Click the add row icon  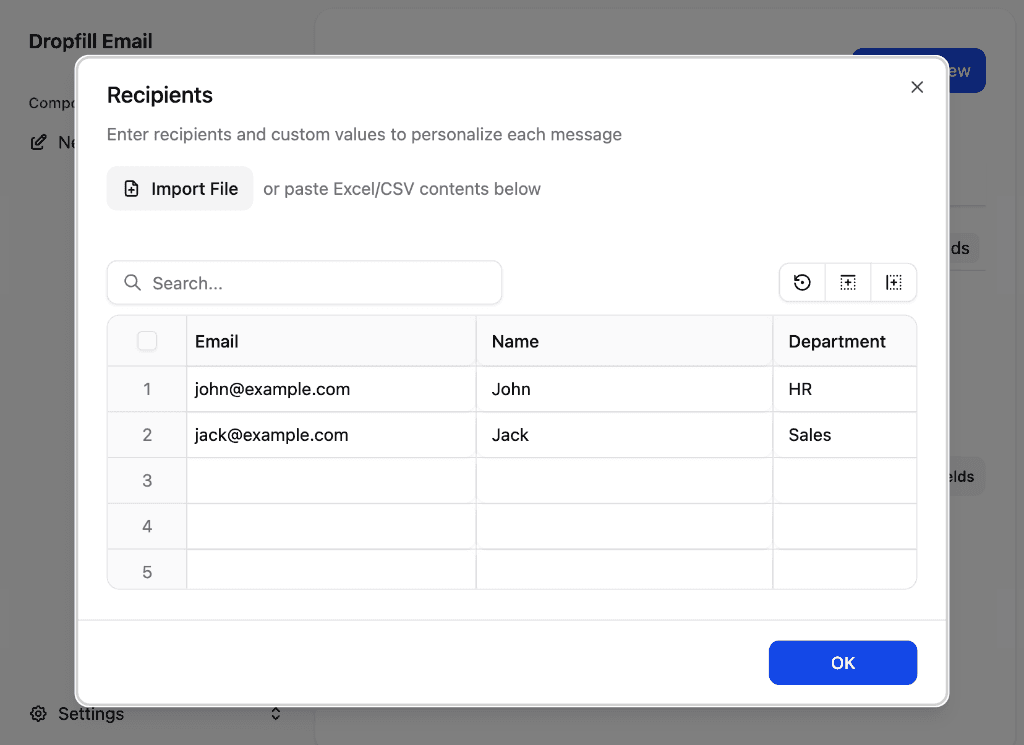(848, 283)
